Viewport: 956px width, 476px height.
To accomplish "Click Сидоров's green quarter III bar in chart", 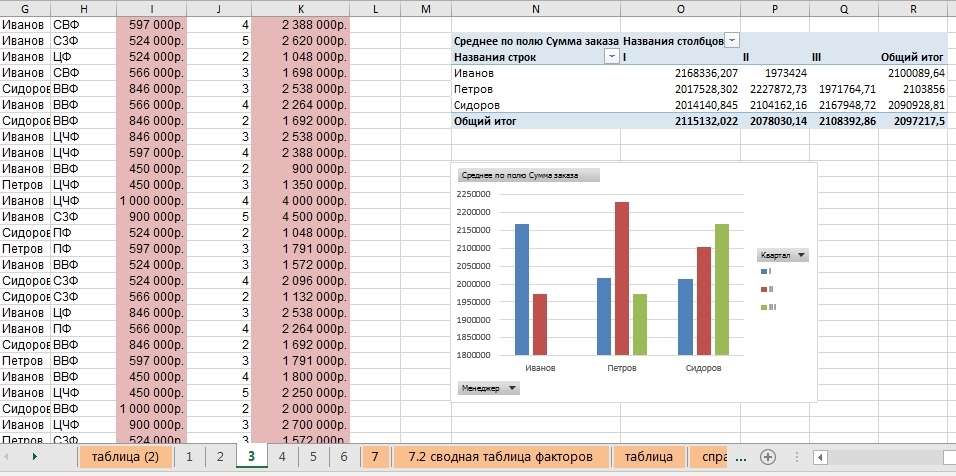I will tap(721, 290).
